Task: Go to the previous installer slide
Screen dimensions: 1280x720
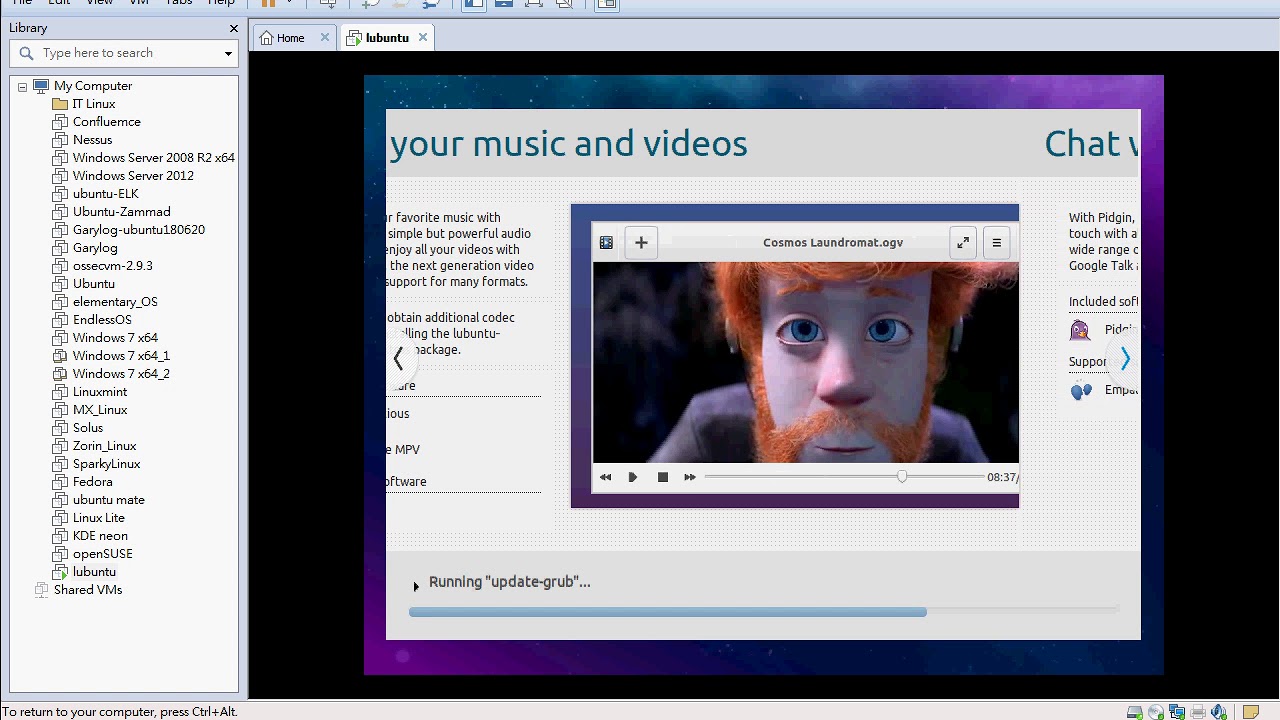Action: [399, 359]
